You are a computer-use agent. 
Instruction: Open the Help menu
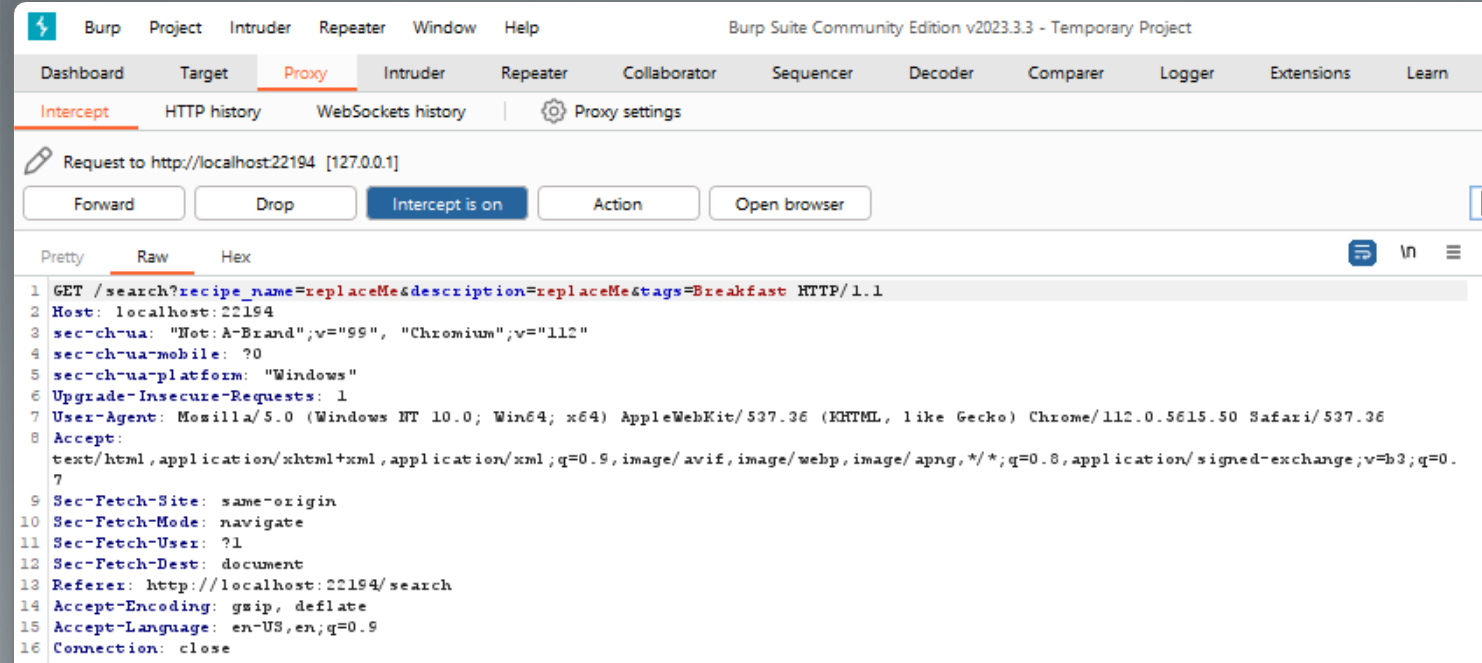pos(521,28)
